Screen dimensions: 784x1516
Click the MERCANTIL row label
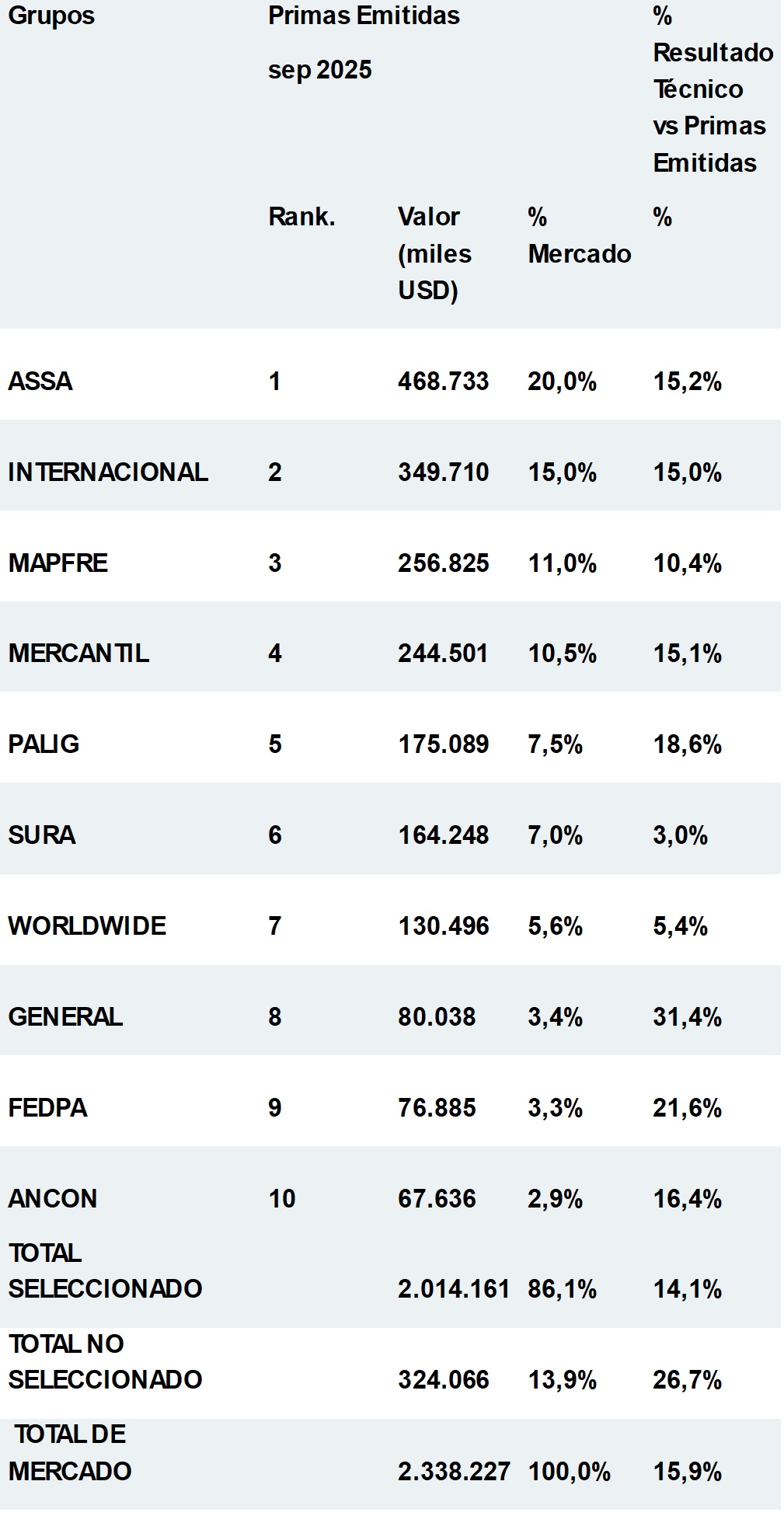pyautogui.click(x=78, y=653)
